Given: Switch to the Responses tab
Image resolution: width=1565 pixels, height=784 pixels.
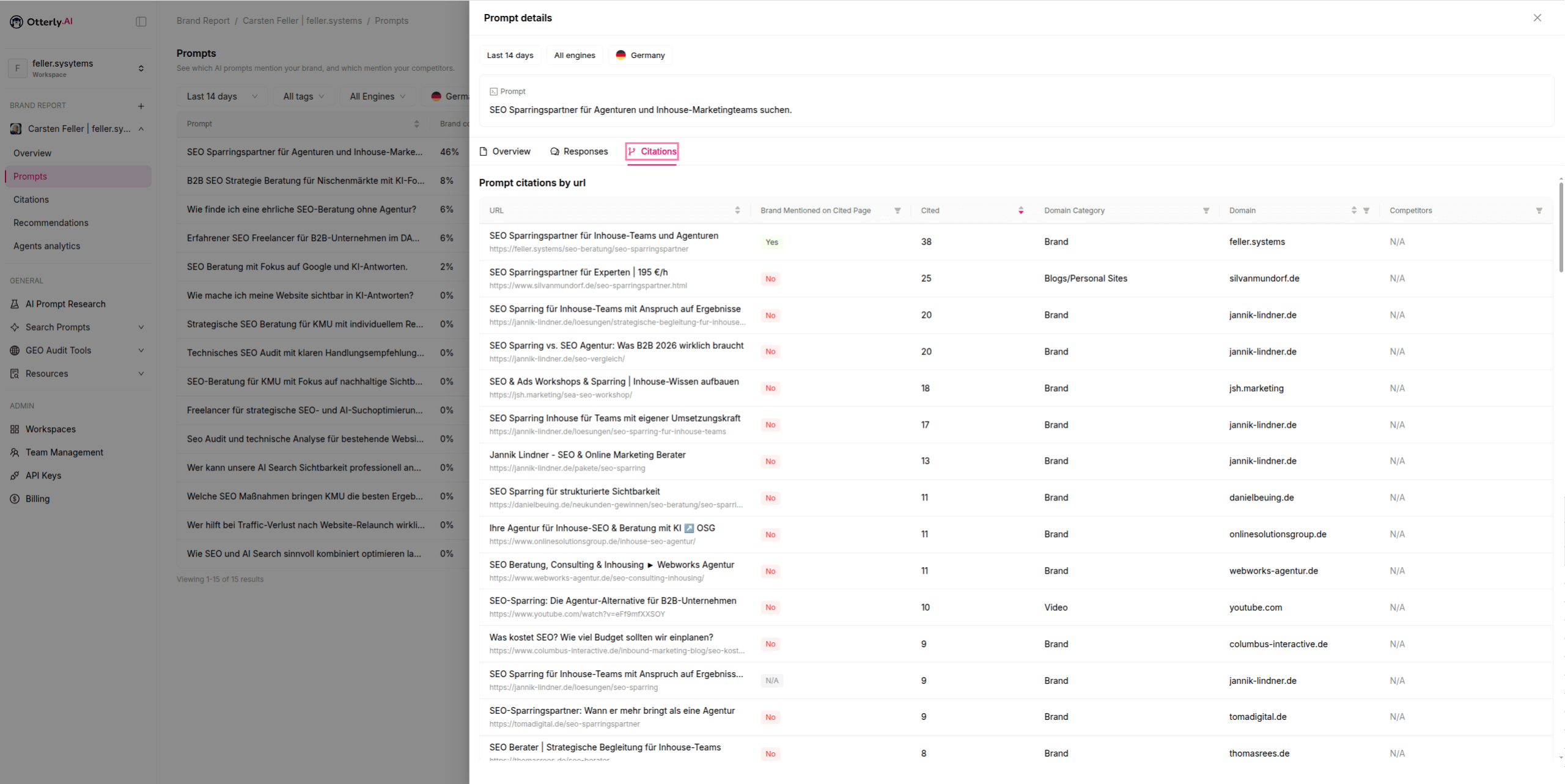Looking at the screenshot, I should [x=579, y=152].
